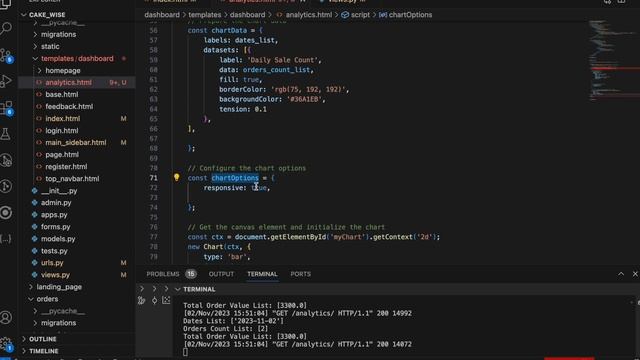This screenshot has height=360, width=640.
Task: Open __init__.py in the explorer
Action: pyautogui.click(x=59, y=191)
